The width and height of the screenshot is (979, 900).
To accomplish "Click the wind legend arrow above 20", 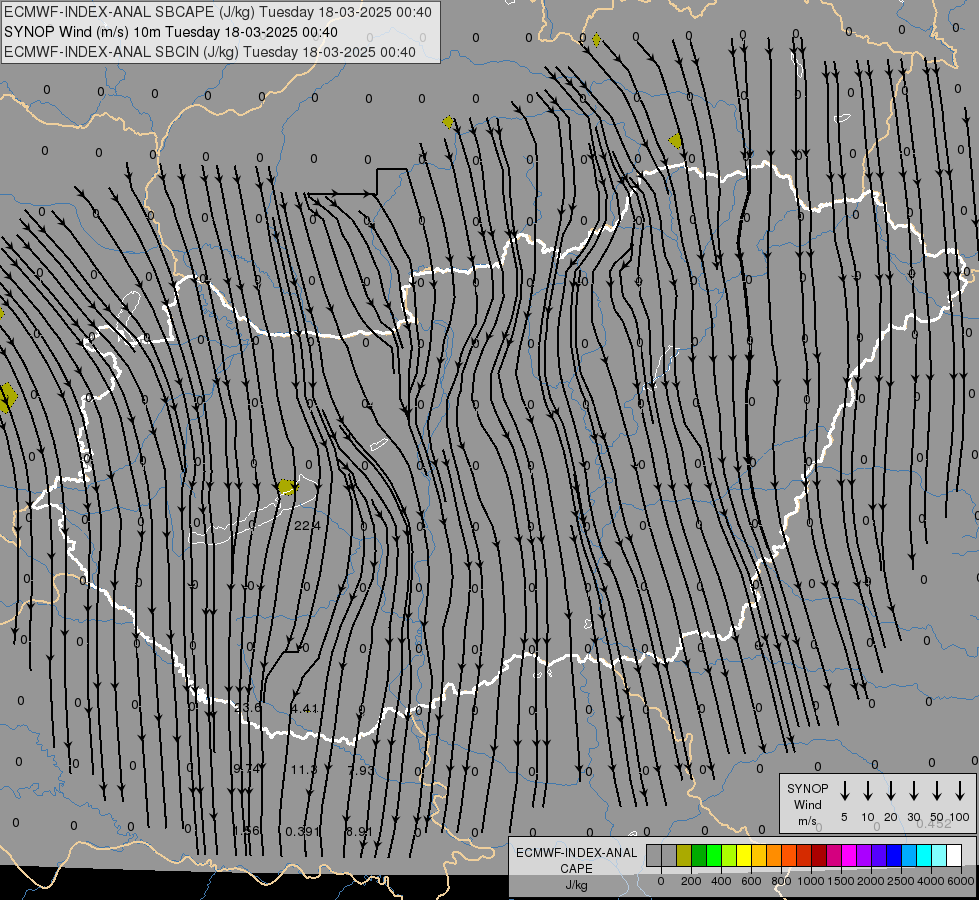I will coord(890,790).
